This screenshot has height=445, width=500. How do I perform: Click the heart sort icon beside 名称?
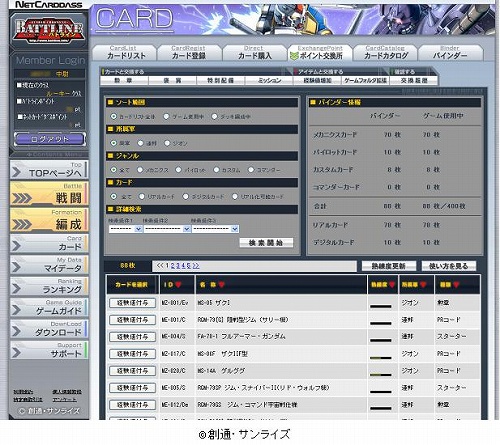tap(221, 285)
